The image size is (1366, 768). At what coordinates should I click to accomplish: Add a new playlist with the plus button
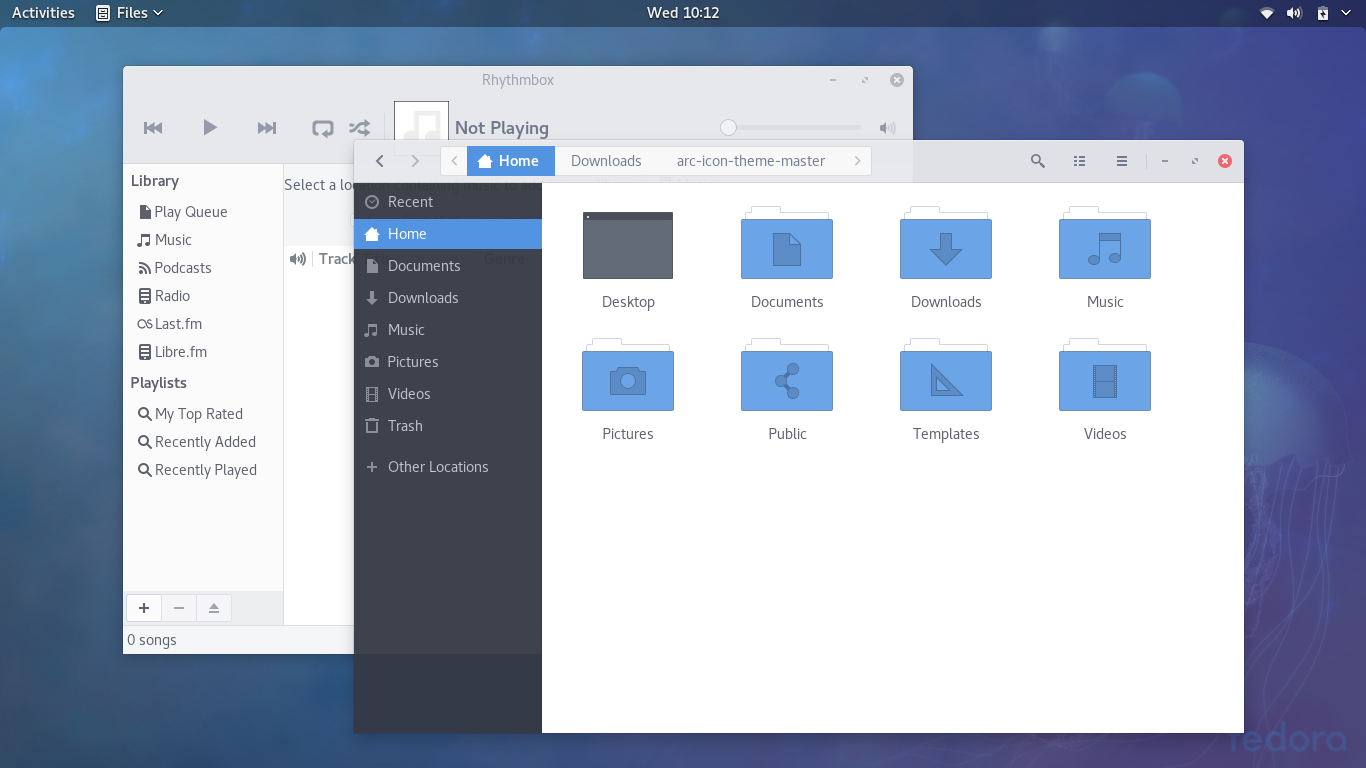click(144, 608)
